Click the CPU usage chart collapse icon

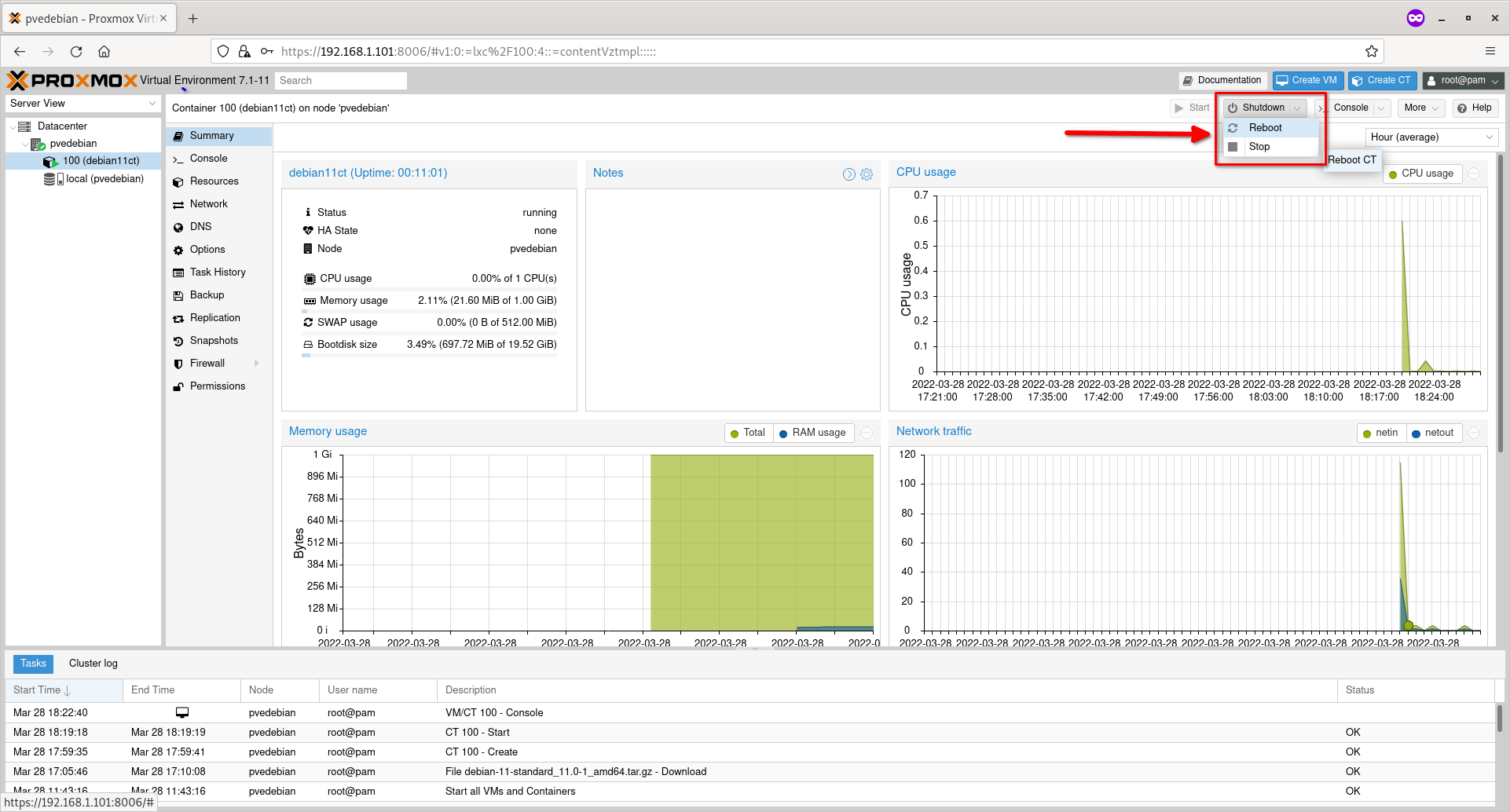(x=1475, y=174)
